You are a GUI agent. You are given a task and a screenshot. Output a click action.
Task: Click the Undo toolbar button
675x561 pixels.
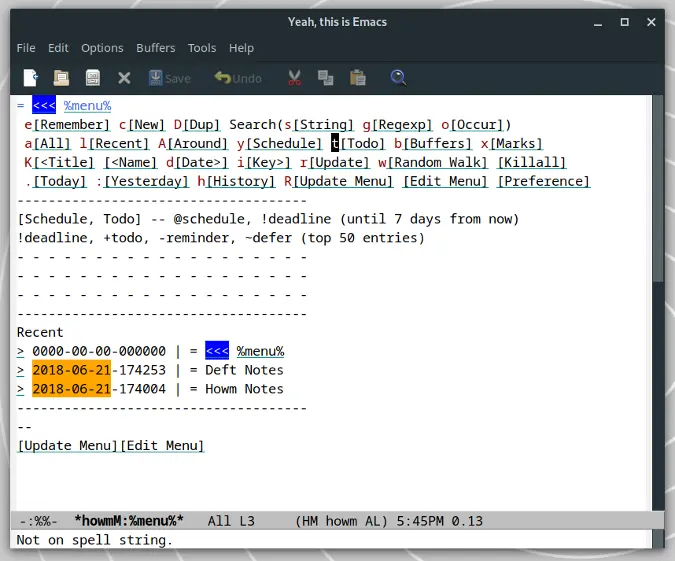(x=238, y=78)
